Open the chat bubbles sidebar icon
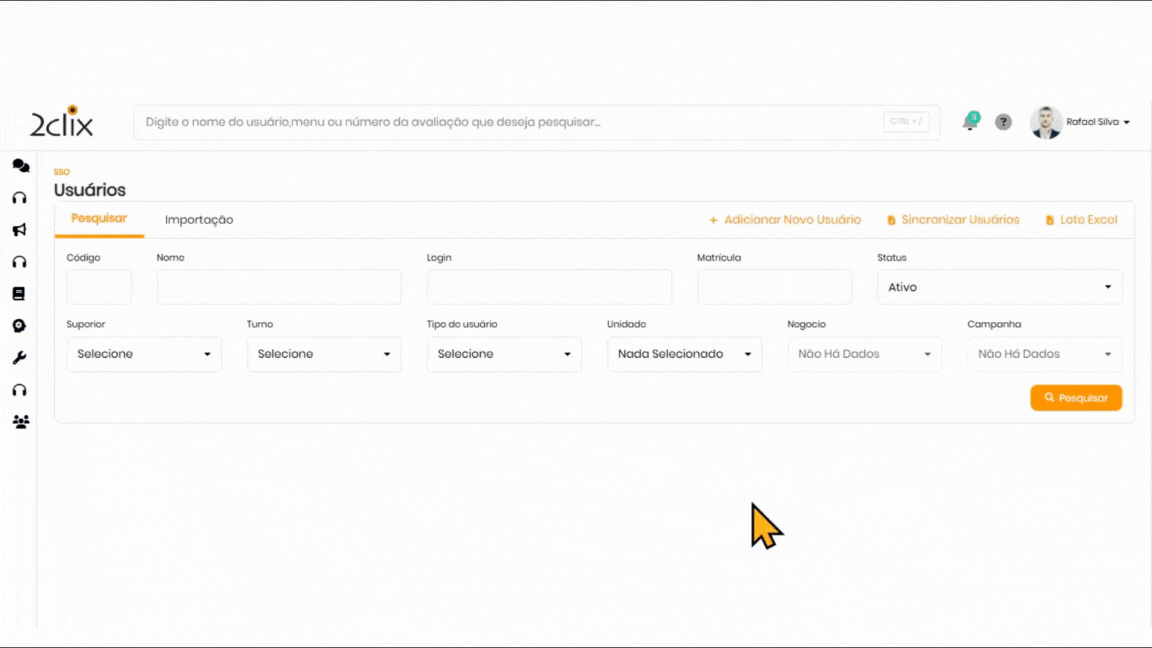This screenshot has height=648, width=1152. (x=20, y=166)
